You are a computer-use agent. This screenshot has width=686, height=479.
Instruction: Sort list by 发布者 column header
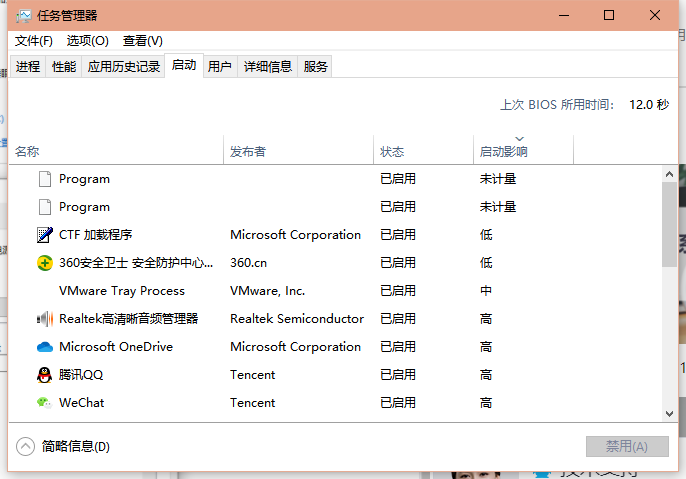248,152
